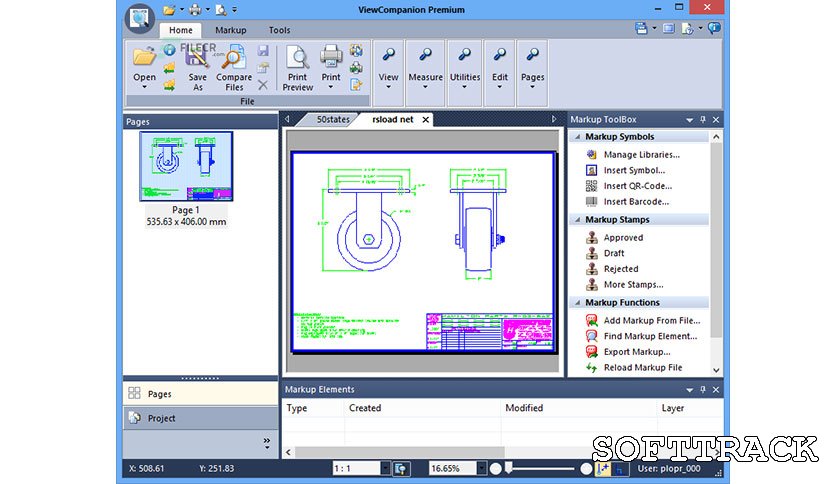Click the Compare Files icon
This screenshot has height=484, width=836.
pyautogui.click(x=234, y=58)
